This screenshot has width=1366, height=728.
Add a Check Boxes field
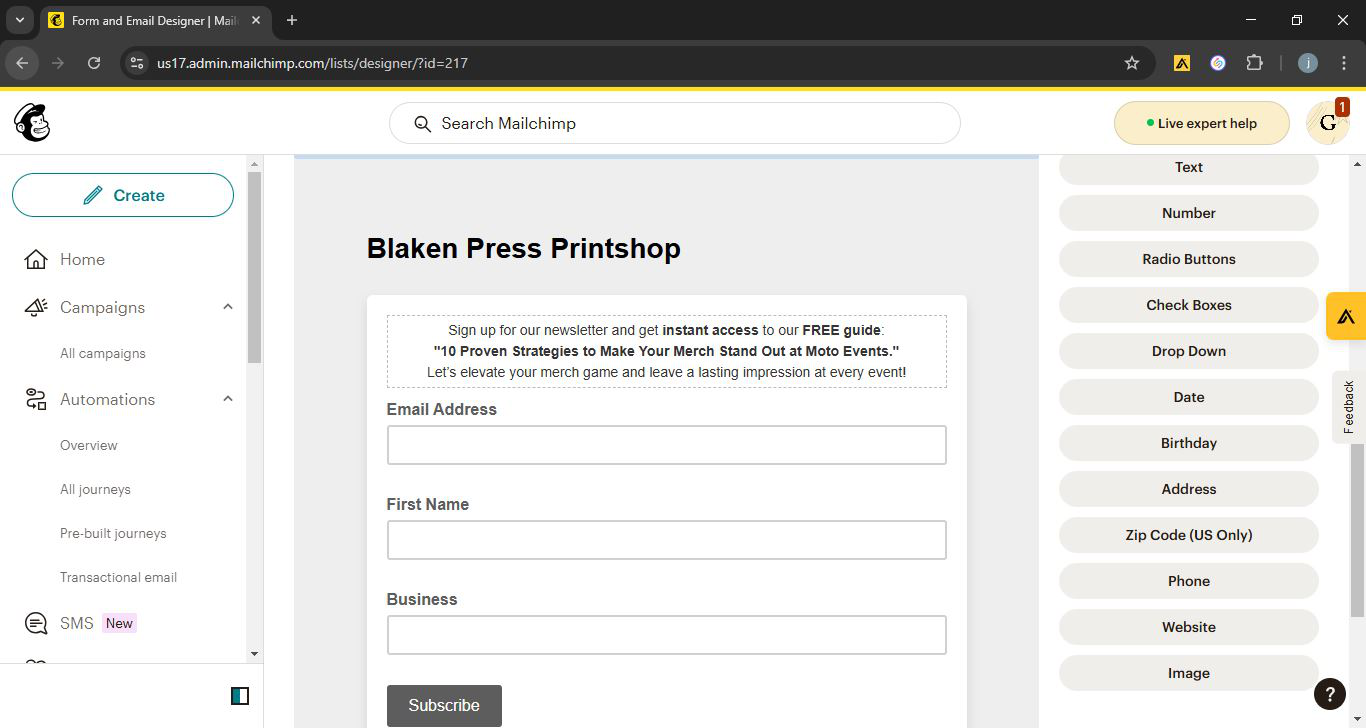1188,305
